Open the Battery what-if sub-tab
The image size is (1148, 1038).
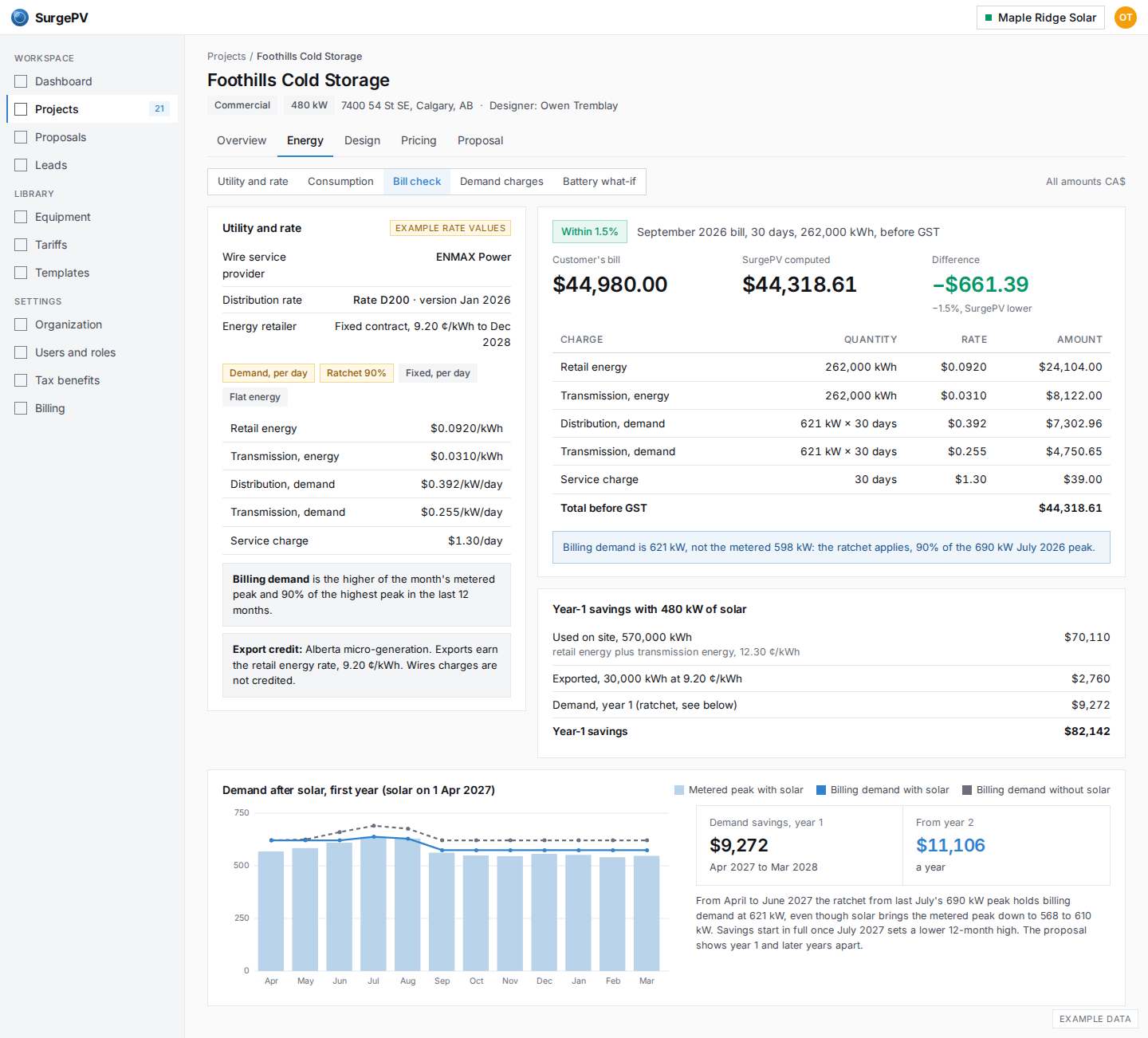[x=600, y=182]
